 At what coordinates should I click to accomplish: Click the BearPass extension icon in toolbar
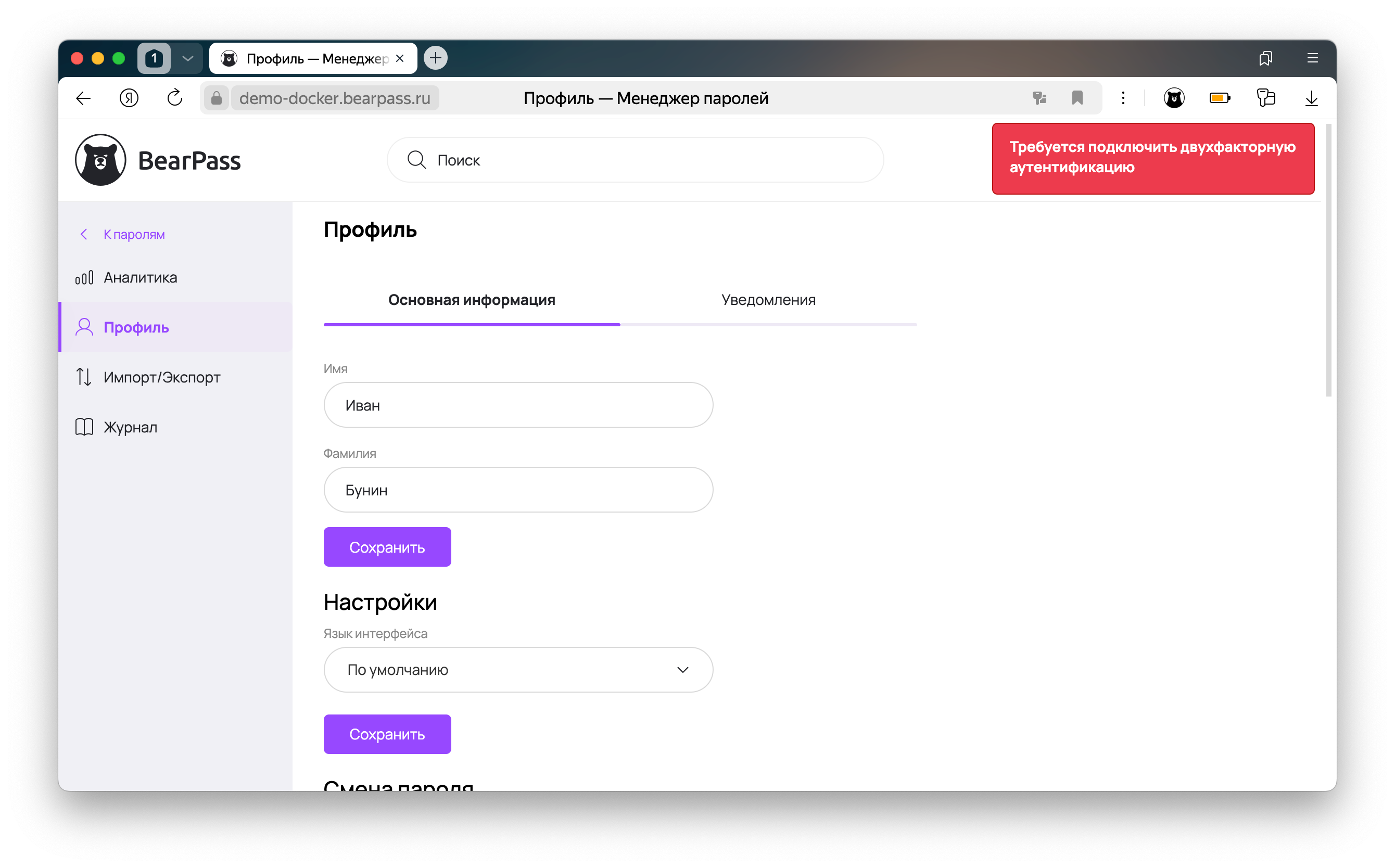pos(1173,98)
